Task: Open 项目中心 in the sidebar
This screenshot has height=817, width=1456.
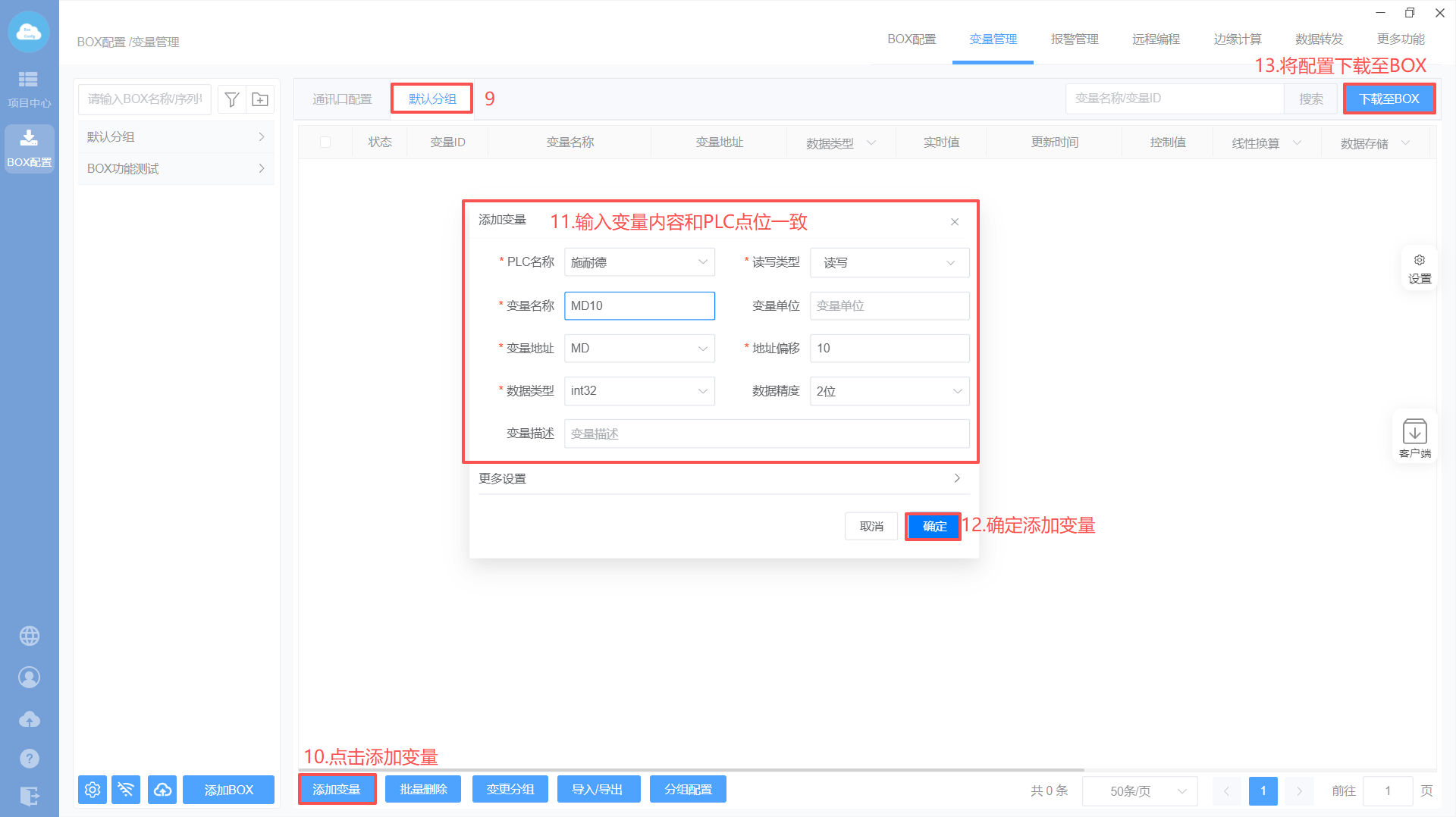Action: pos(29,89)
